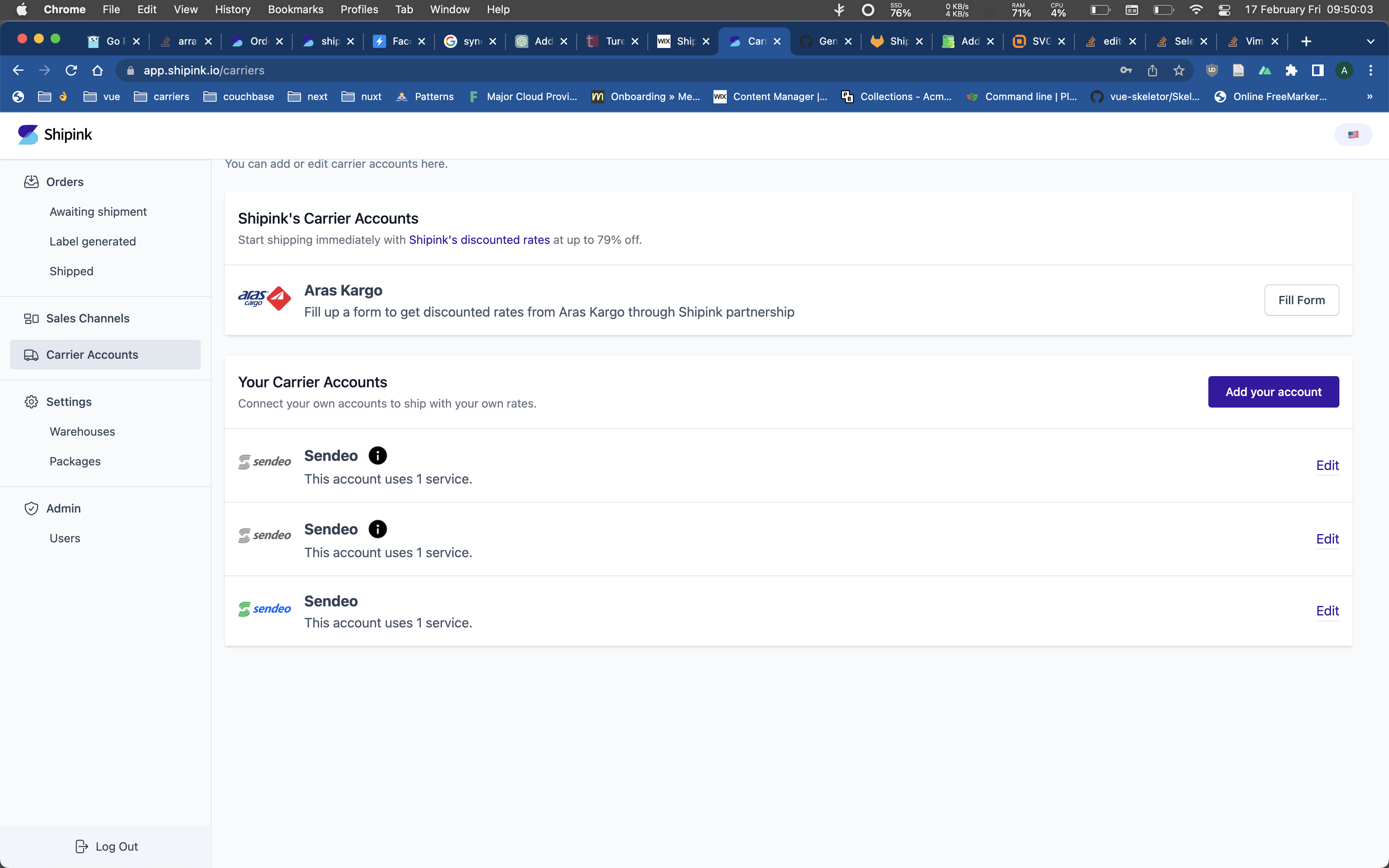The width and height of the screenshot is (1389, 868).
Task: Open the History menu
Action: pos(232,10)
